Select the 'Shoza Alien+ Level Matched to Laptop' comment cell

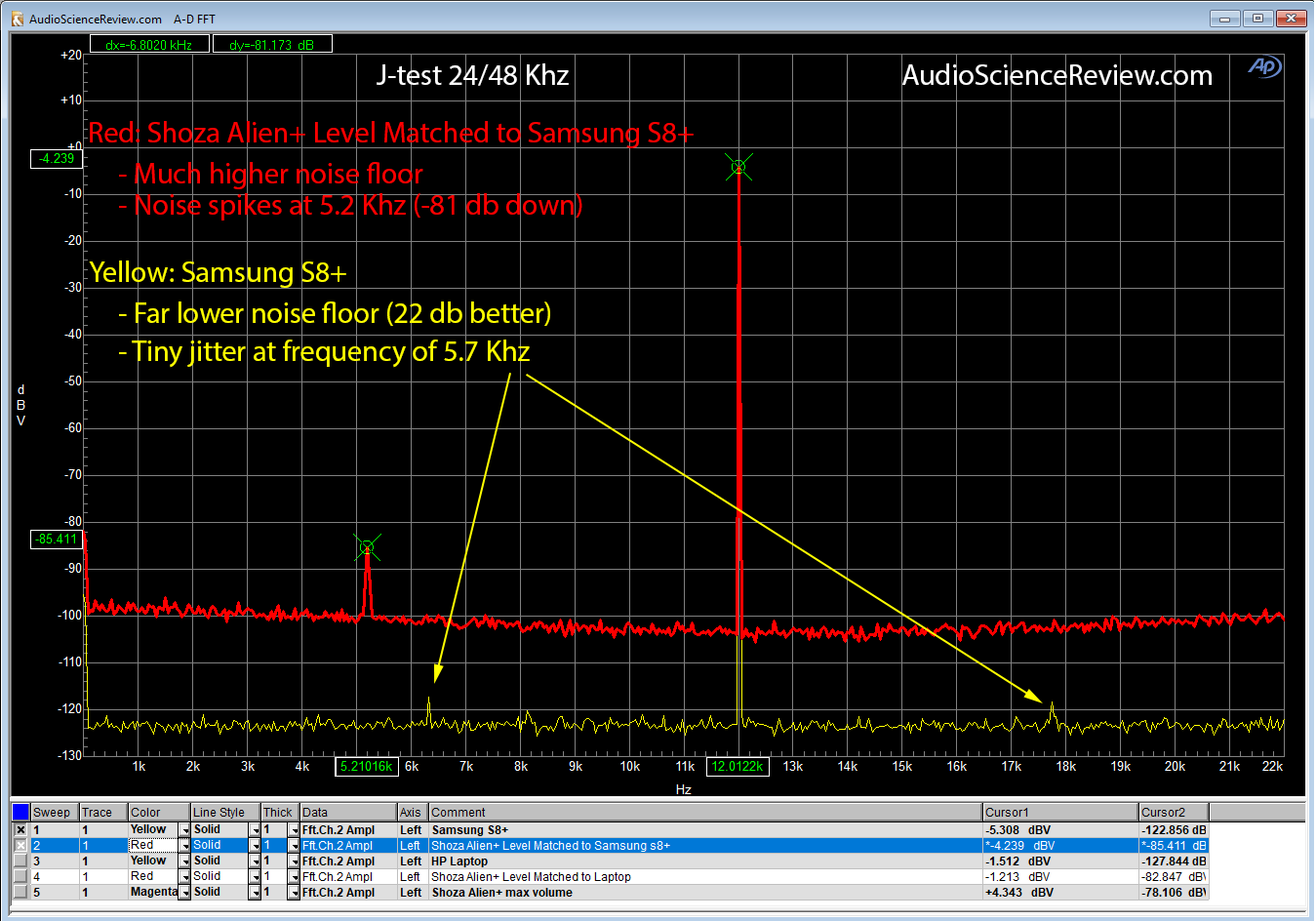pos(705,877)
